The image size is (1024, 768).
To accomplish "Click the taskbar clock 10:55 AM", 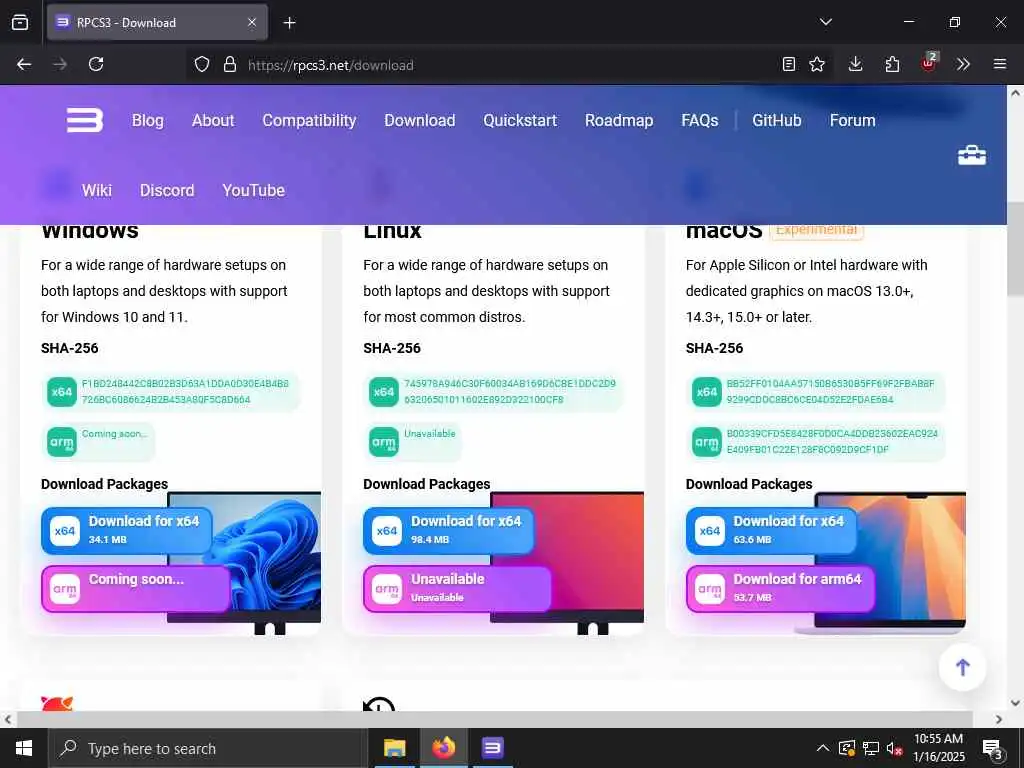I will click(x=939, y=748).
